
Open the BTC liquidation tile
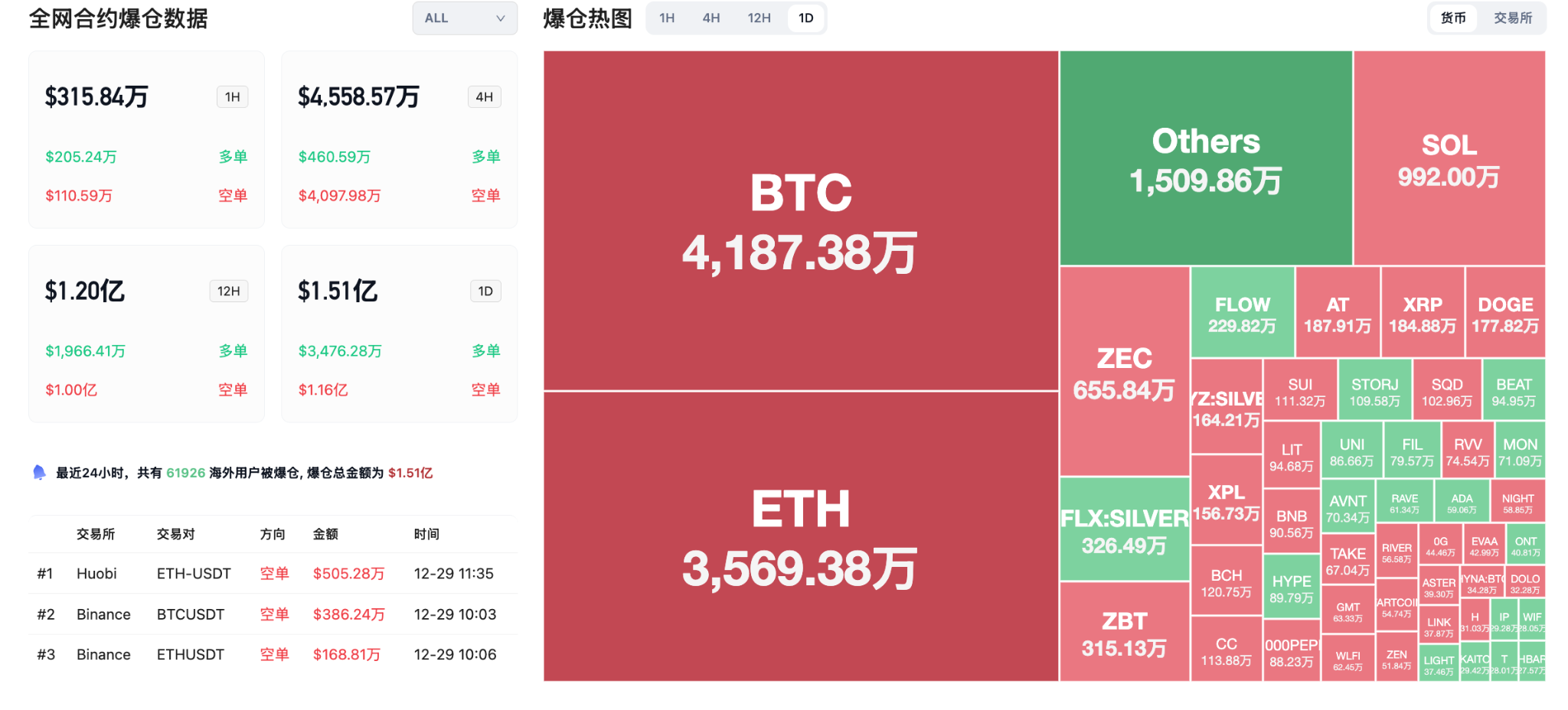pos(799,218)
